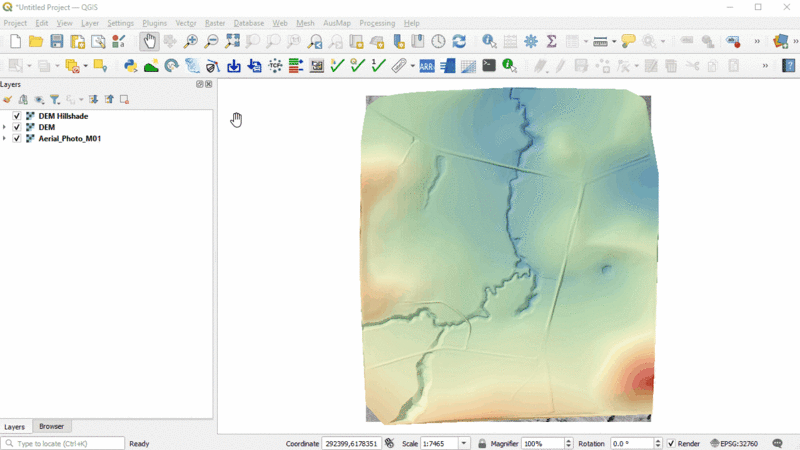Click the Statistical Summary sigma icon

(x=551, y=42)
